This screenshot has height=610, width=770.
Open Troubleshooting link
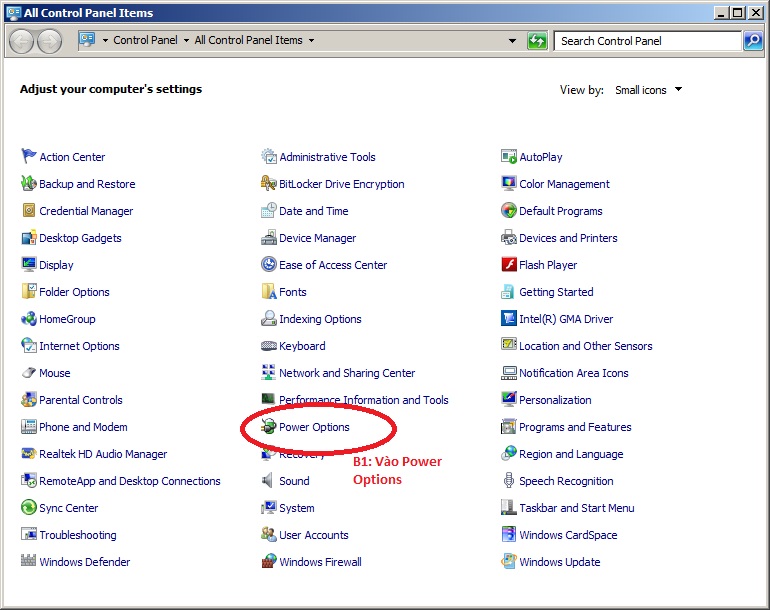[x=78, y=535]
